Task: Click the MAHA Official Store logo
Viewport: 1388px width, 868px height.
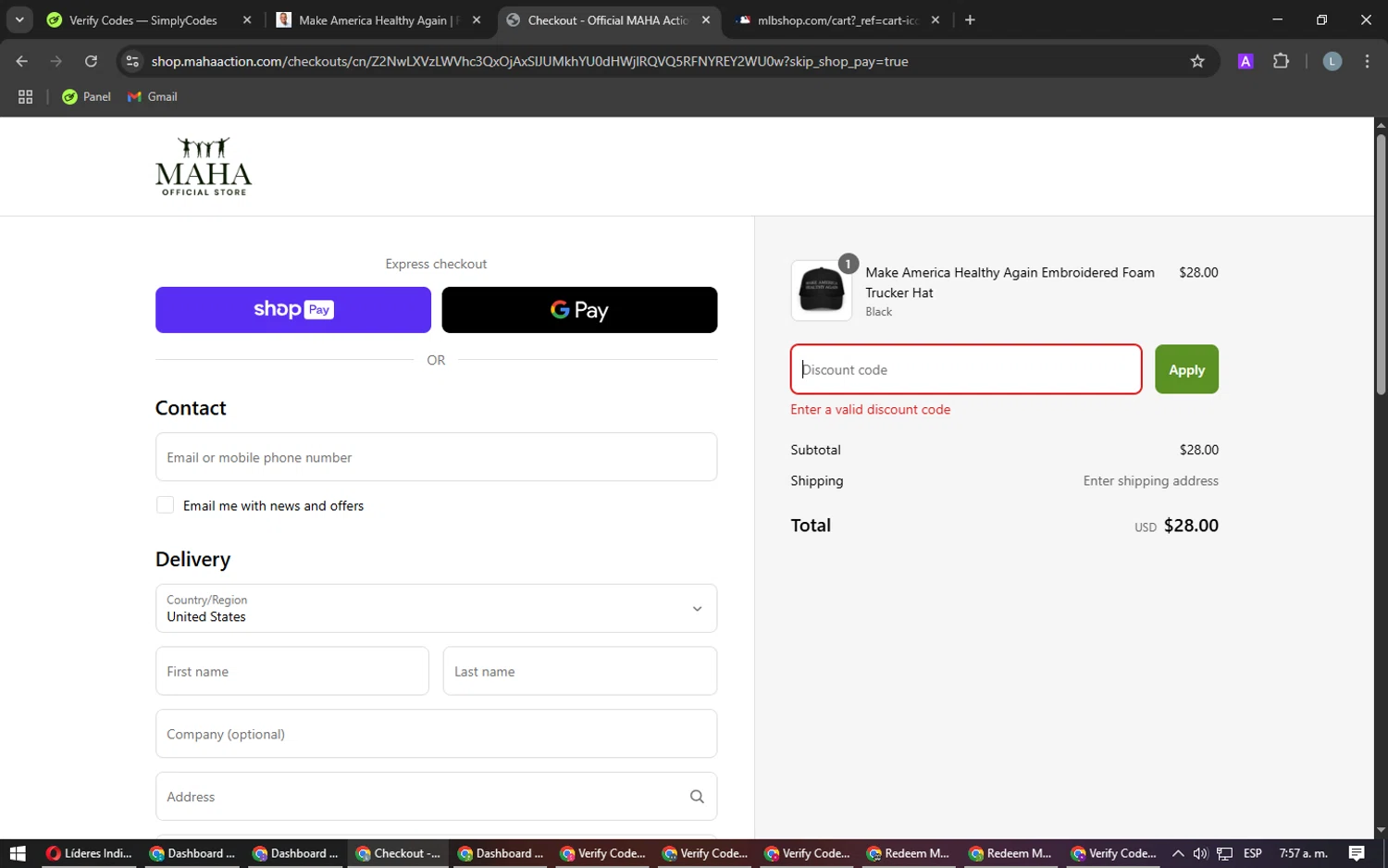Action: pyautogui.click(x=204, y=167)
